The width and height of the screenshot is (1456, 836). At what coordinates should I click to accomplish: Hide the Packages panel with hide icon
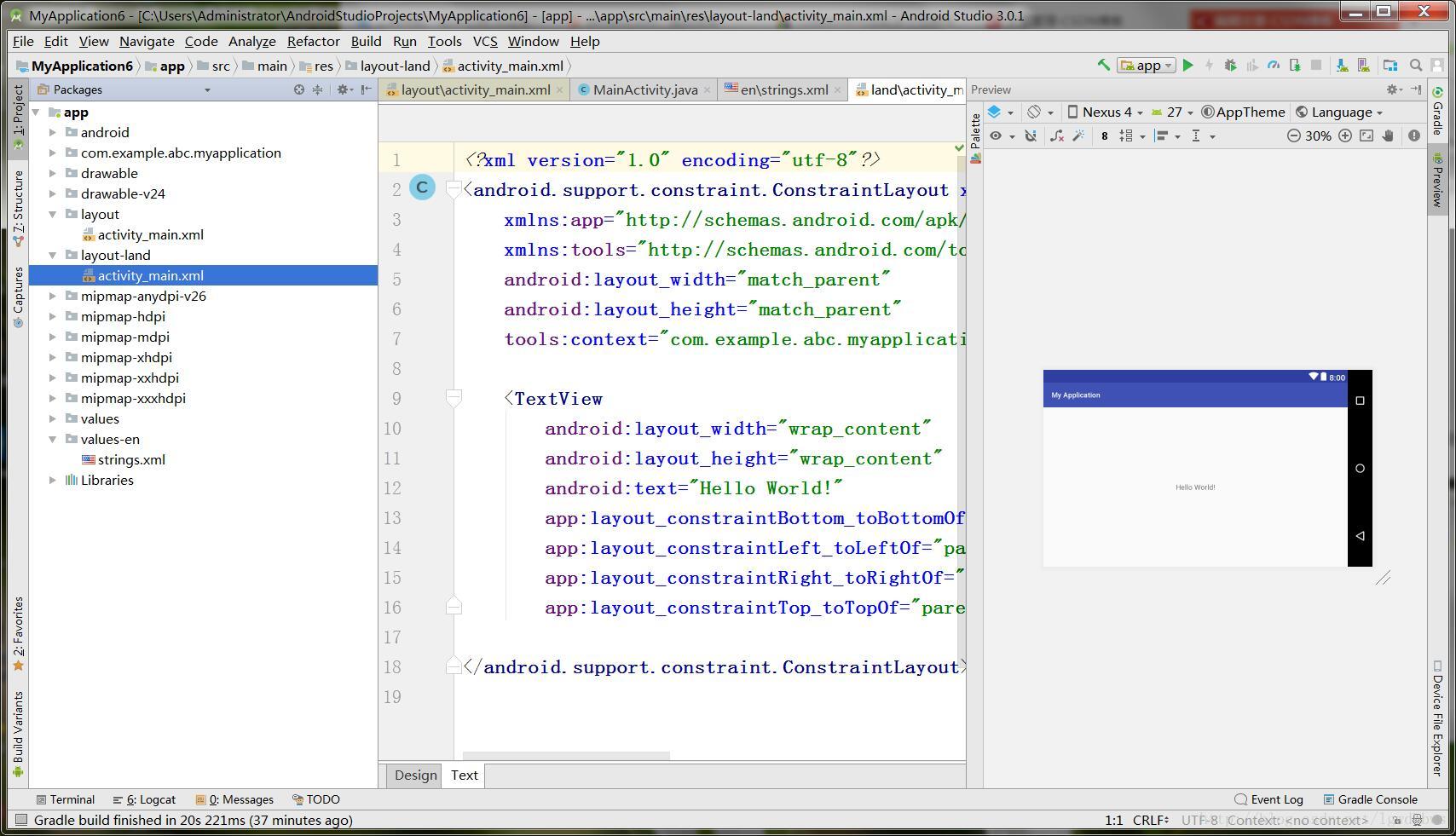(366, 89)
